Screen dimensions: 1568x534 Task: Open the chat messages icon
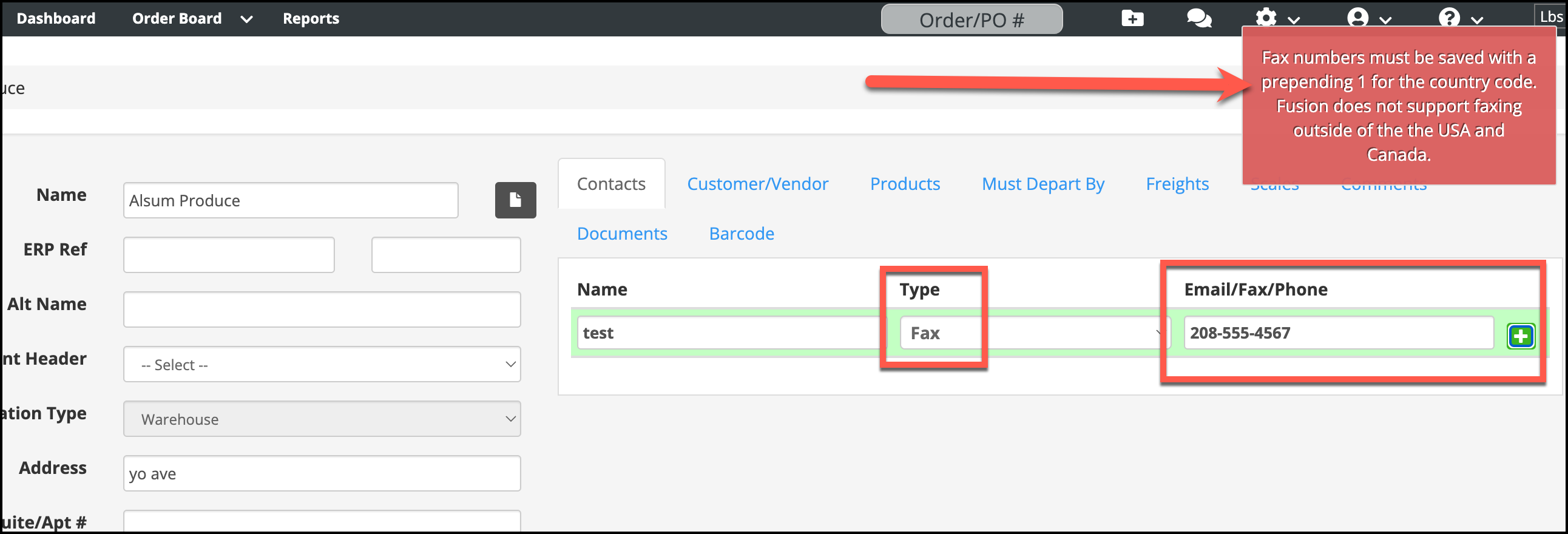click(x=1198, y=18)
